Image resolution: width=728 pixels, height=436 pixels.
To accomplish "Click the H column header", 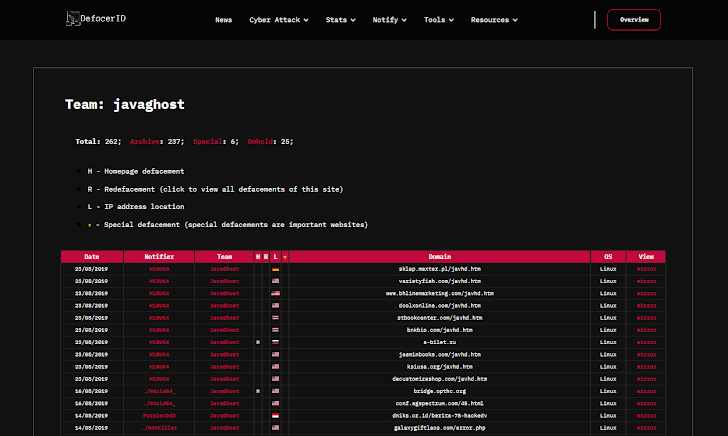I will (258, 257).
